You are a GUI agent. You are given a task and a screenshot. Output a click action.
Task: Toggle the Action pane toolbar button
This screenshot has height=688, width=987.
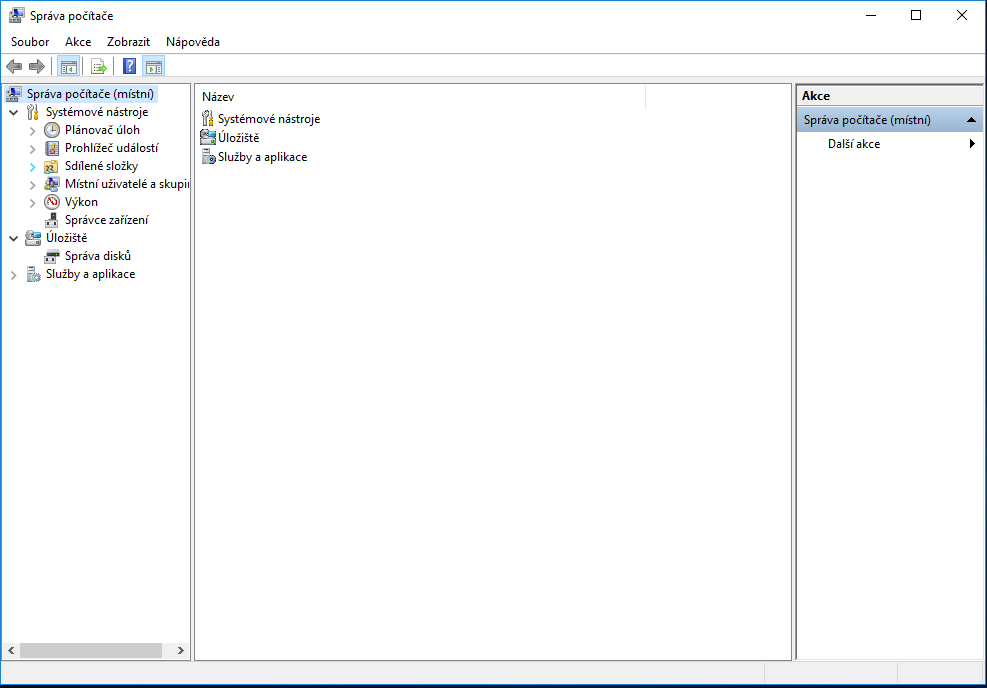pos(153,67)
